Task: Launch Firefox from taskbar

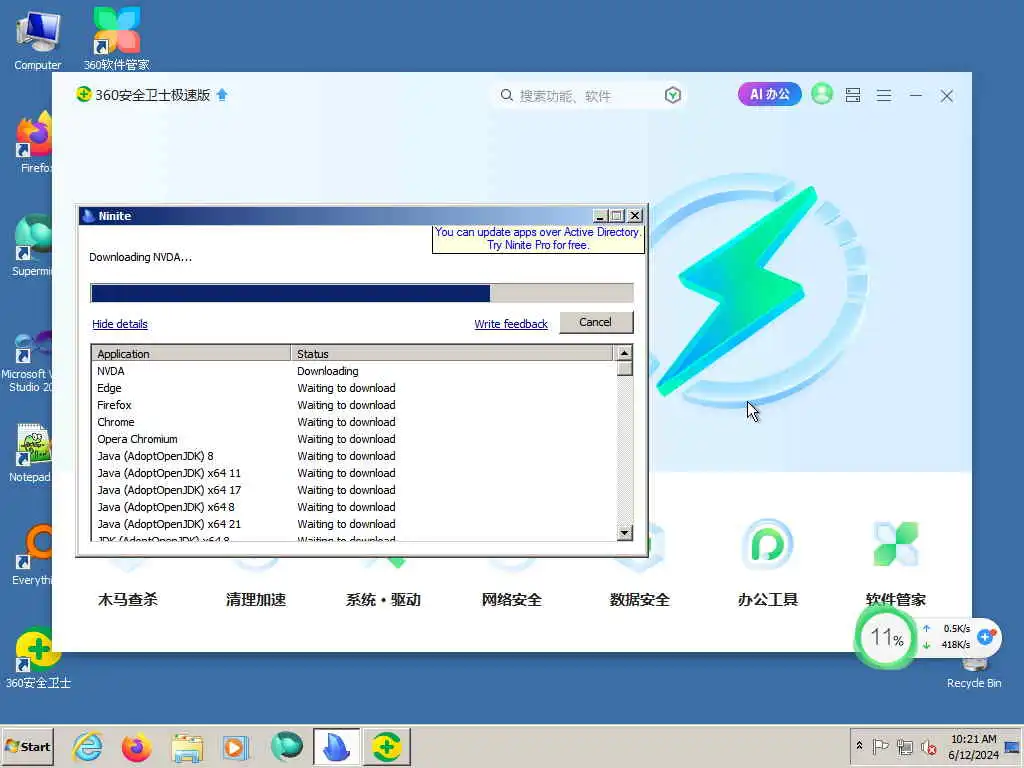Action: tap(136, 746)
